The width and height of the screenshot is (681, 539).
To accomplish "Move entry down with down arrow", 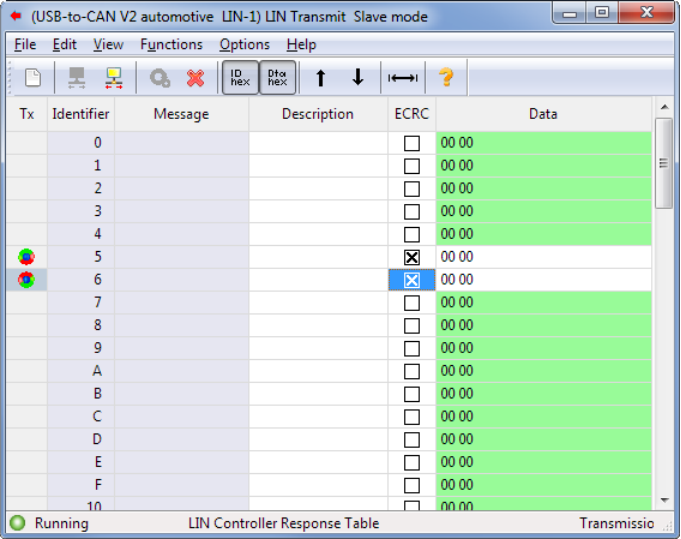I will [x=358, y=78].
